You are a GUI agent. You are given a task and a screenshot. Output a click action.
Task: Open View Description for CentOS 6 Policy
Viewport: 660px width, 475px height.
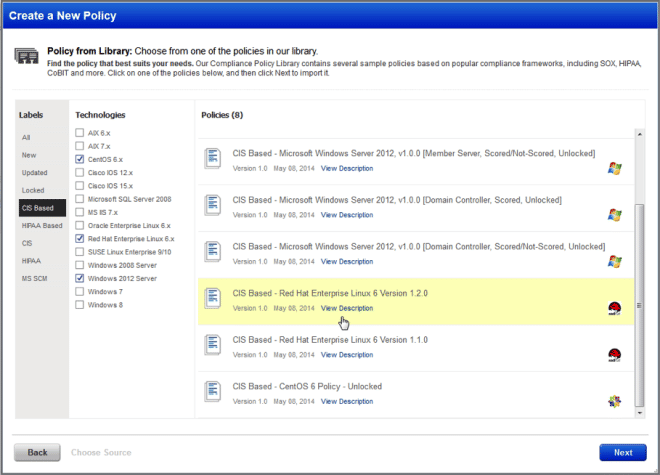(x=347, y=401)
